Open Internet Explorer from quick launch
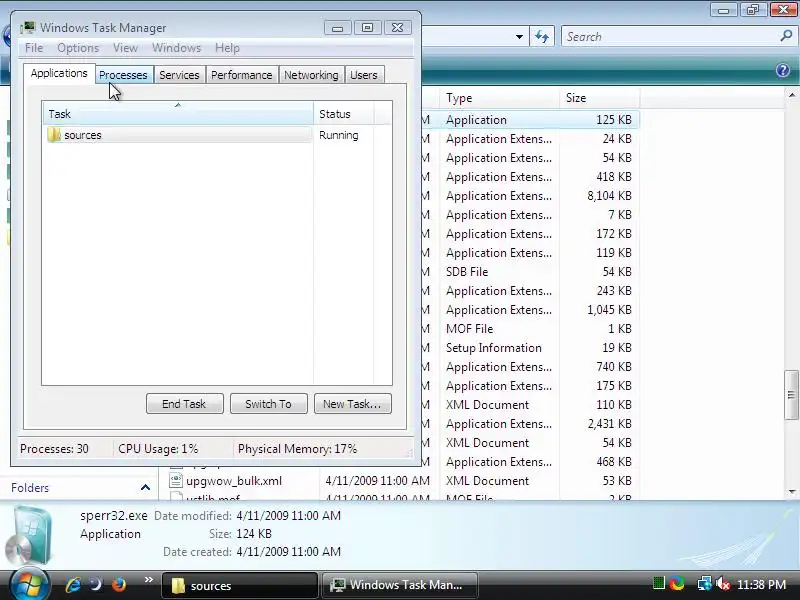The height and width of the screenshot is (600, 800). 73,584
